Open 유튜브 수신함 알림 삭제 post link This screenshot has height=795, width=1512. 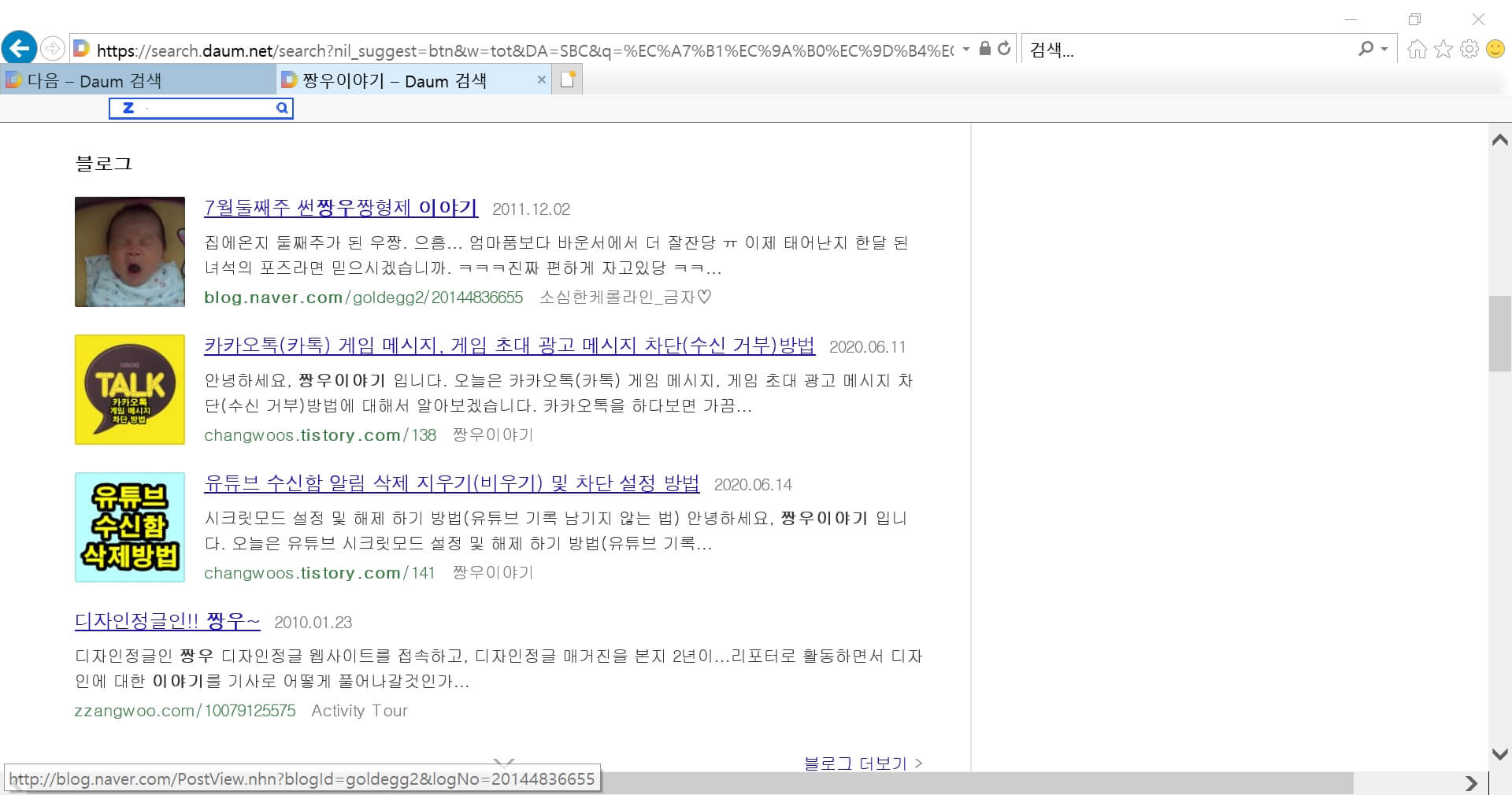coord(452,483)
